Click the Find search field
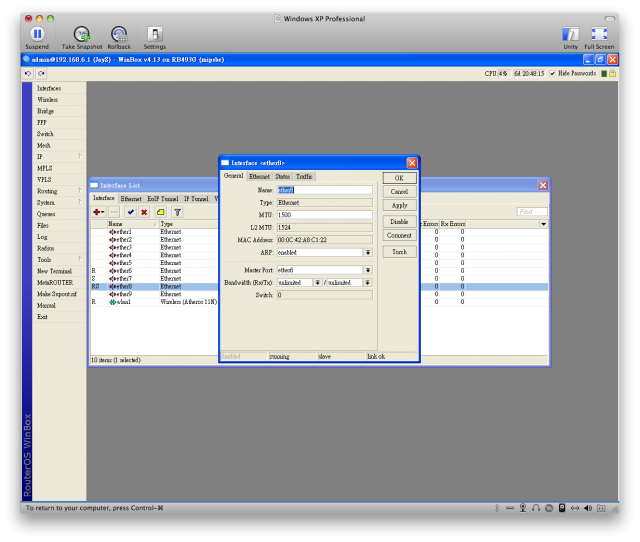 click(x=532, y=212)
